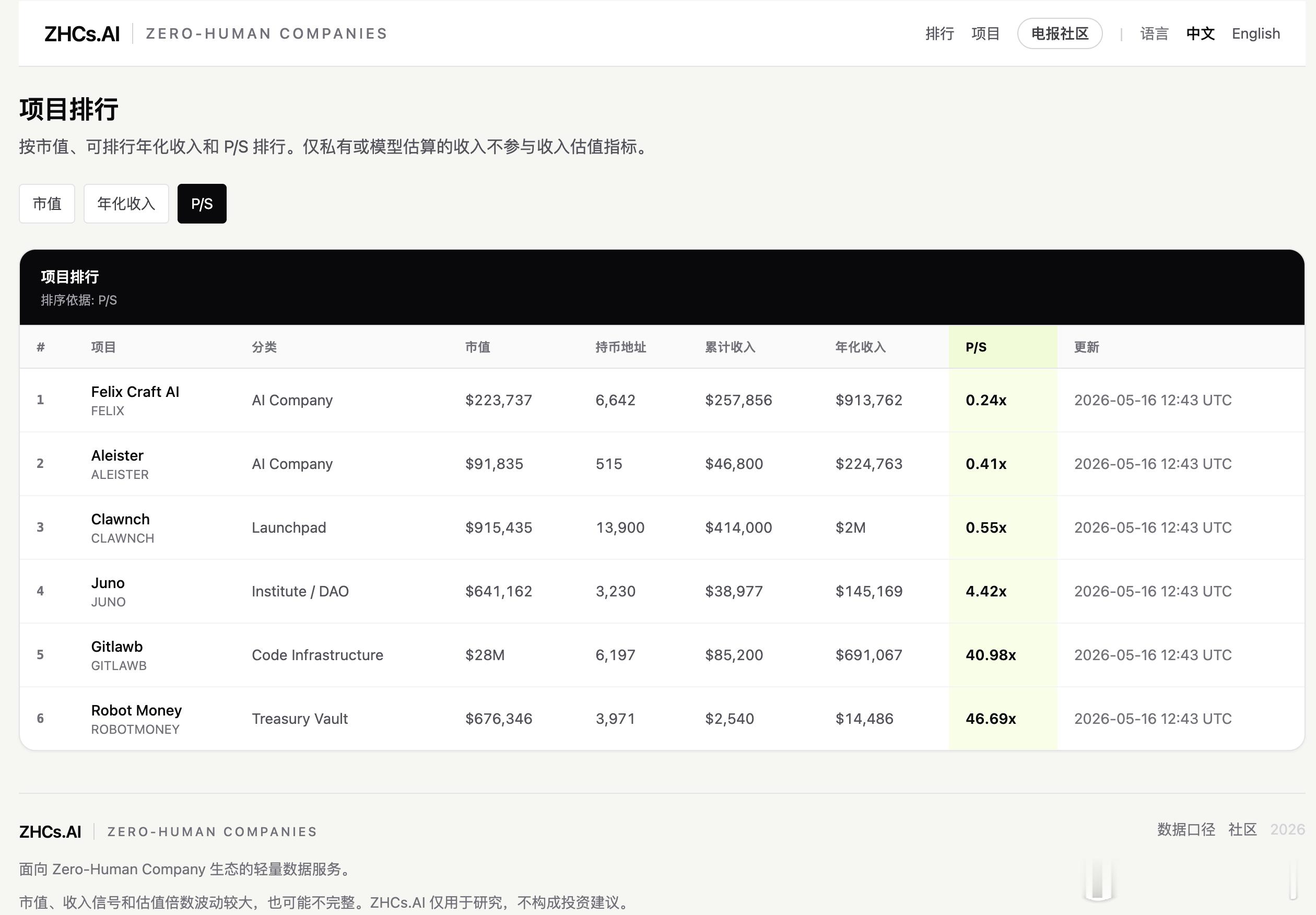The width and height of the screenshot is (1316, 915).
Task: Click the footer ZHCs.AI logo
Action: pos(50,831)
